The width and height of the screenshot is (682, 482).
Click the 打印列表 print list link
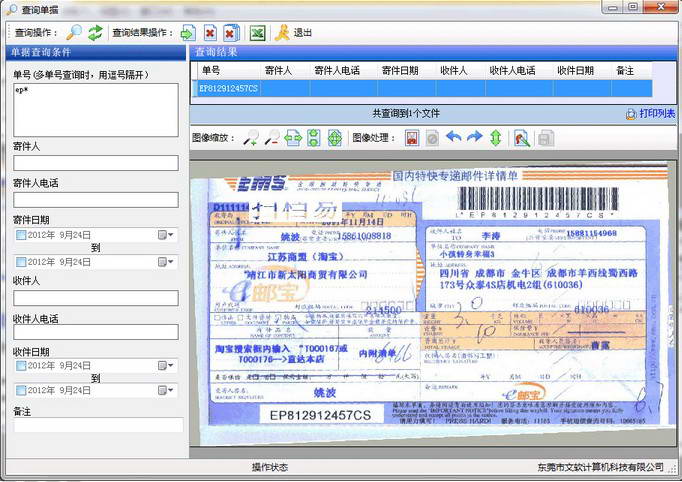tap(657, 114)
